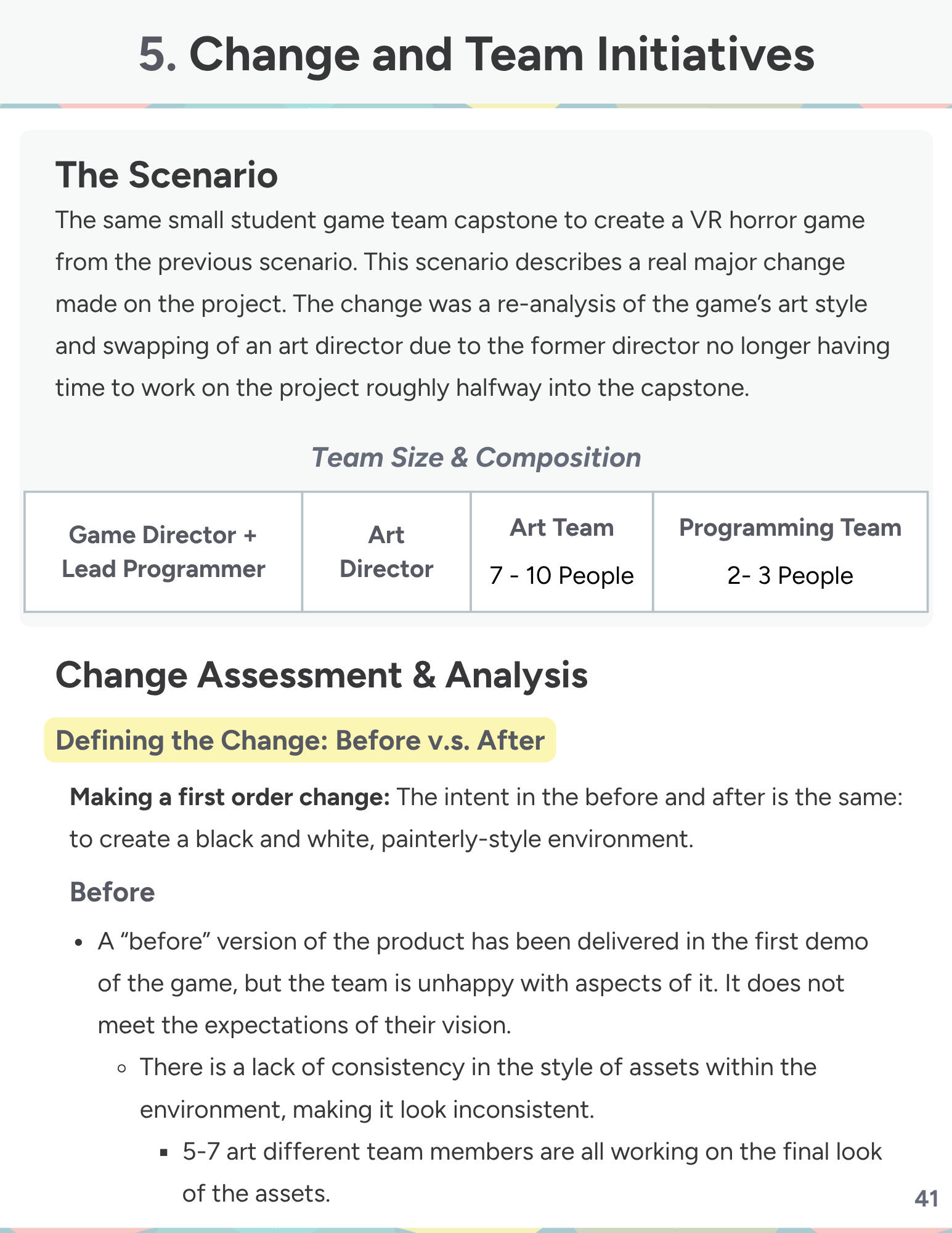The width and height of the screenshot is (952, 1233).
Task: Click the highlighted 'Defining the Change: Before v.s. After' label
Action: pos(300,740)
